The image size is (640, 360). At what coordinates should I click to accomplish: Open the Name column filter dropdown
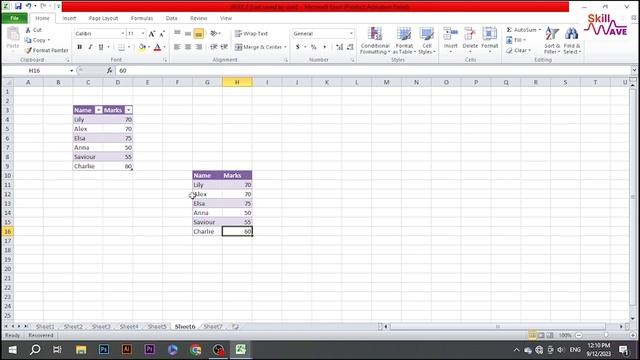point(98,110)
